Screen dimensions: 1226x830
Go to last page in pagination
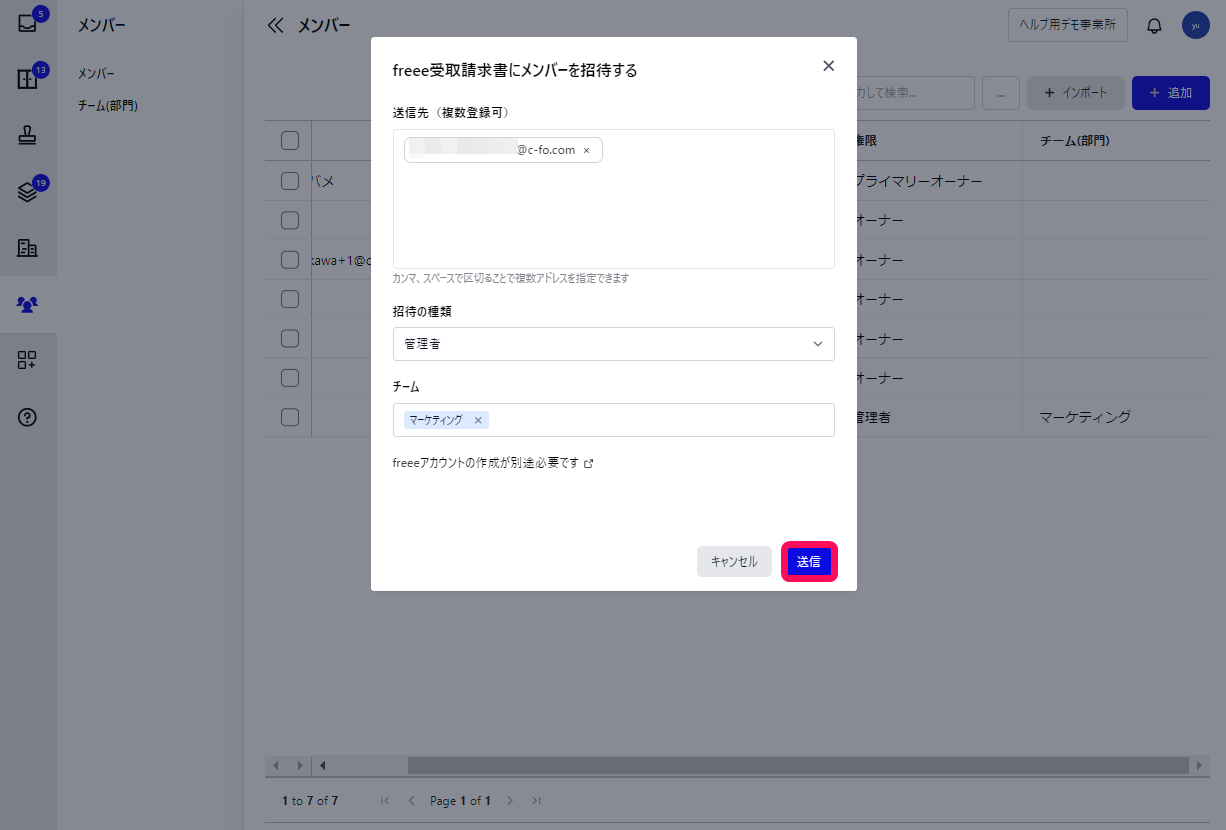click(x=537, y=801)
